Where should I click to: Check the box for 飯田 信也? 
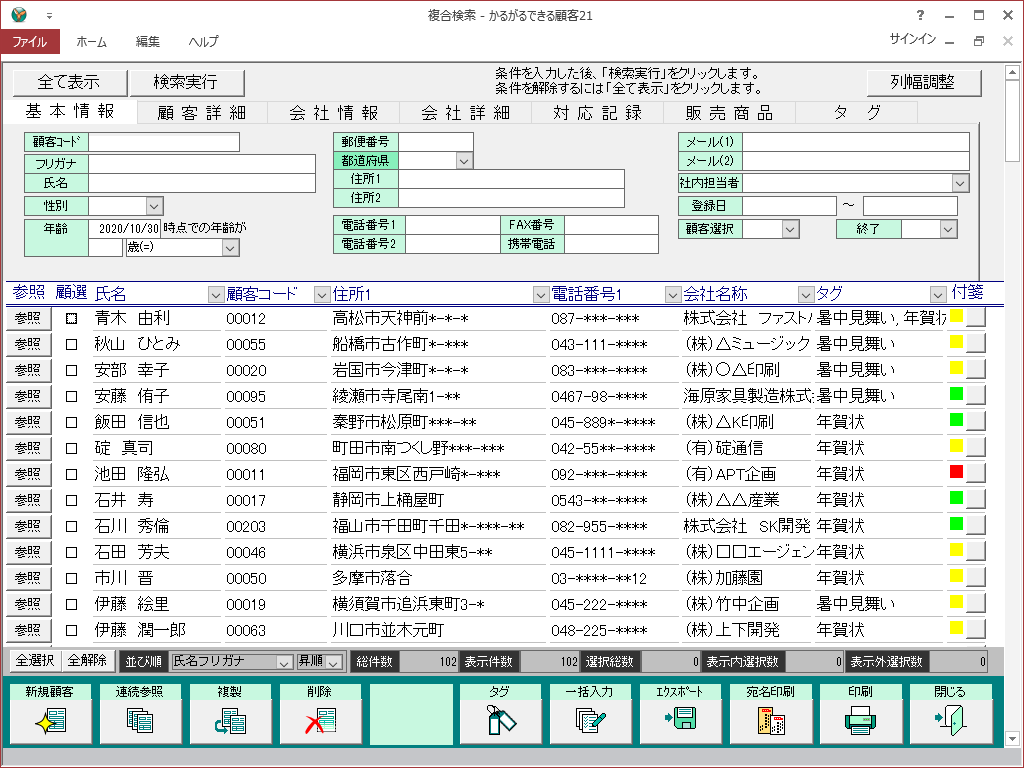72,423
